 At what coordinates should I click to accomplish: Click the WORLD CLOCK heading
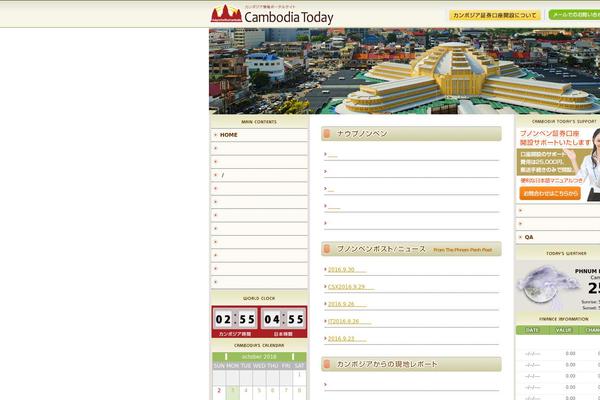click(x=259, y=299)
